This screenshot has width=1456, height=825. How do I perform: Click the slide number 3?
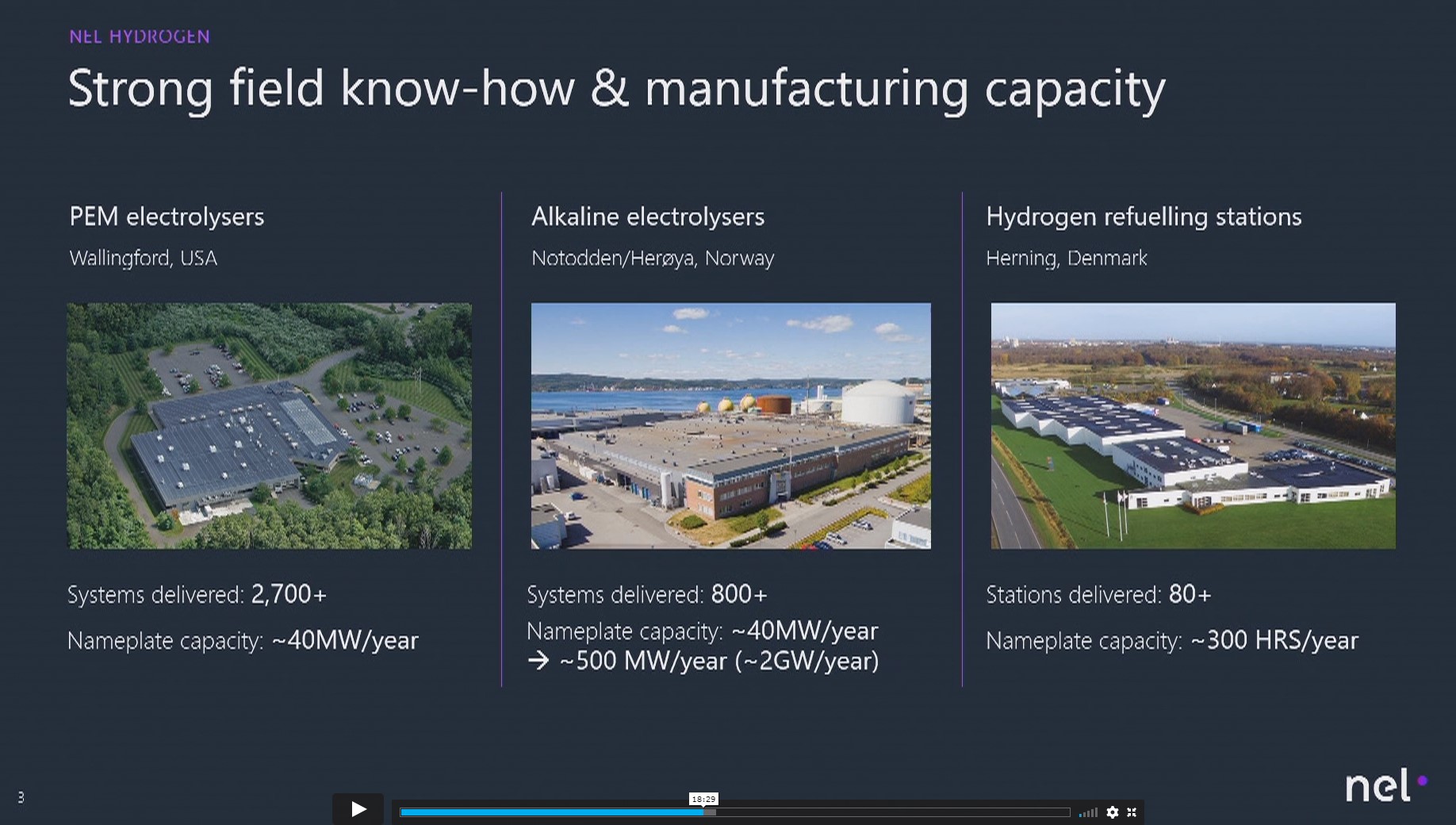[21, 797]
